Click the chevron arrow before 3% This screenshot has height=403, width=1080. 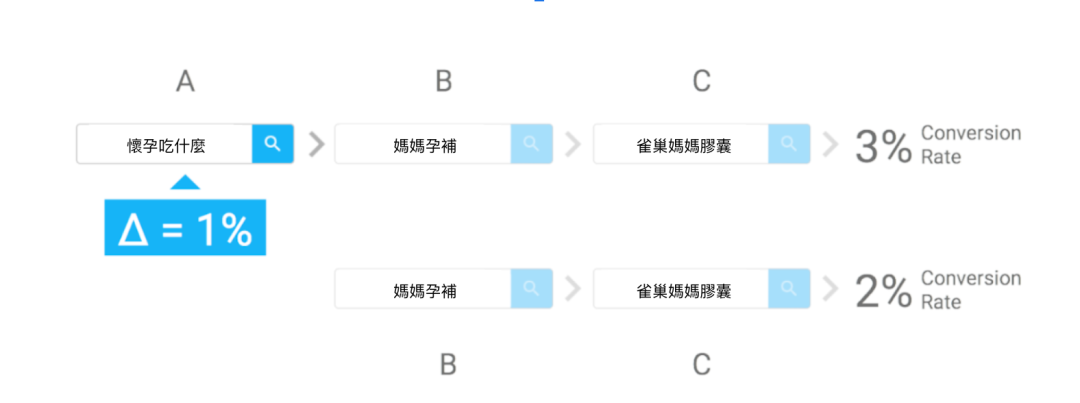[830, 145]
